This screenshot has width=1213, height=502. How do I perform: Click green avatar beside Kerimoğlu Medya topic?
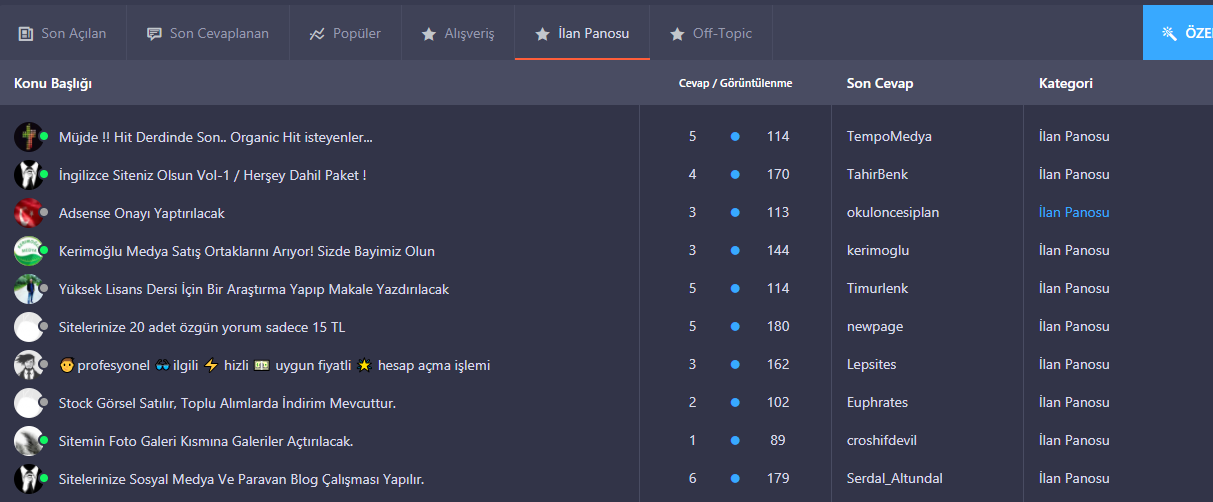[x=29, y=251]
